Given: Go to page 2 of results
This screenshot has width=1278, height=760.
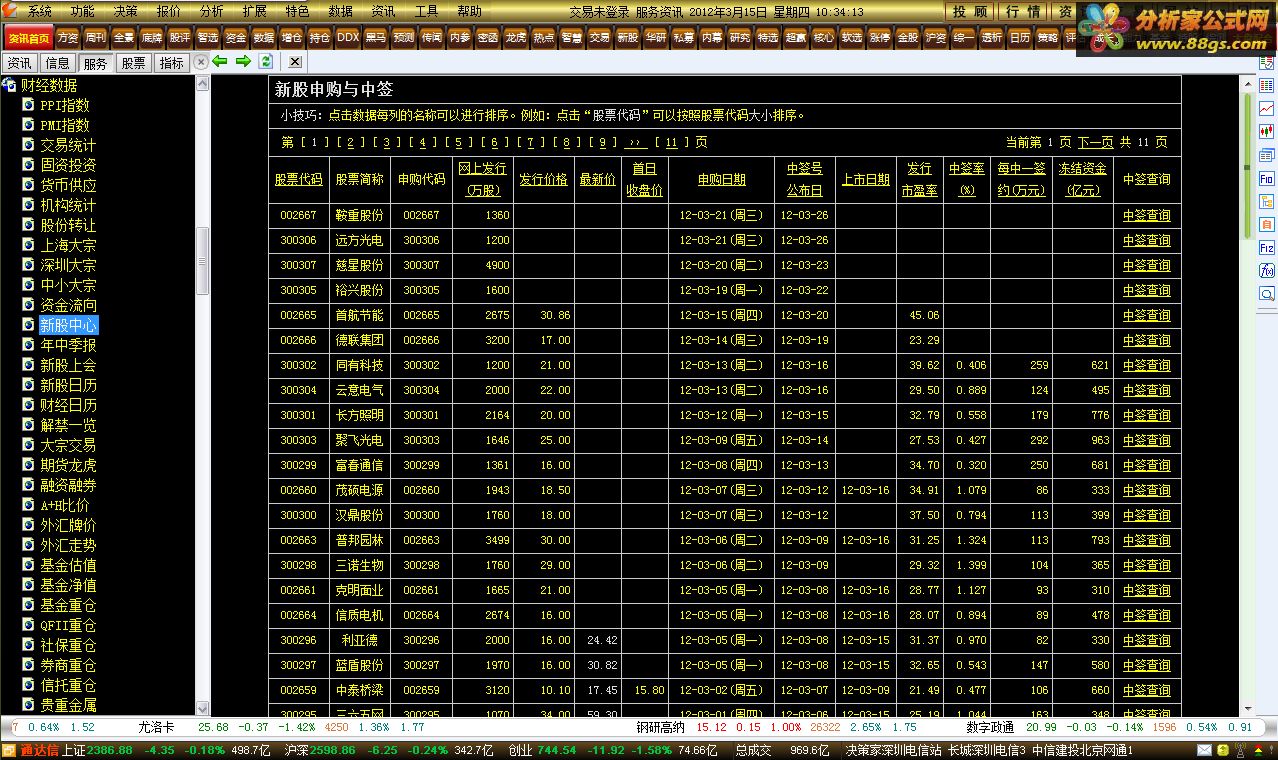Looking at the screenshot, I should 352,142.
